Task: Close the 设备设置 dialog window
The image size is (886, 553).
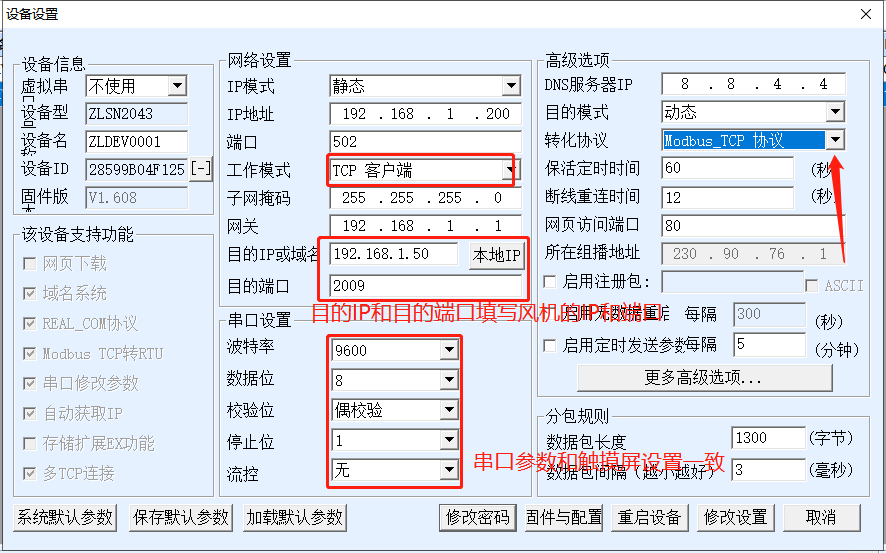Action: pyautogui.click(x=865, y=14)
